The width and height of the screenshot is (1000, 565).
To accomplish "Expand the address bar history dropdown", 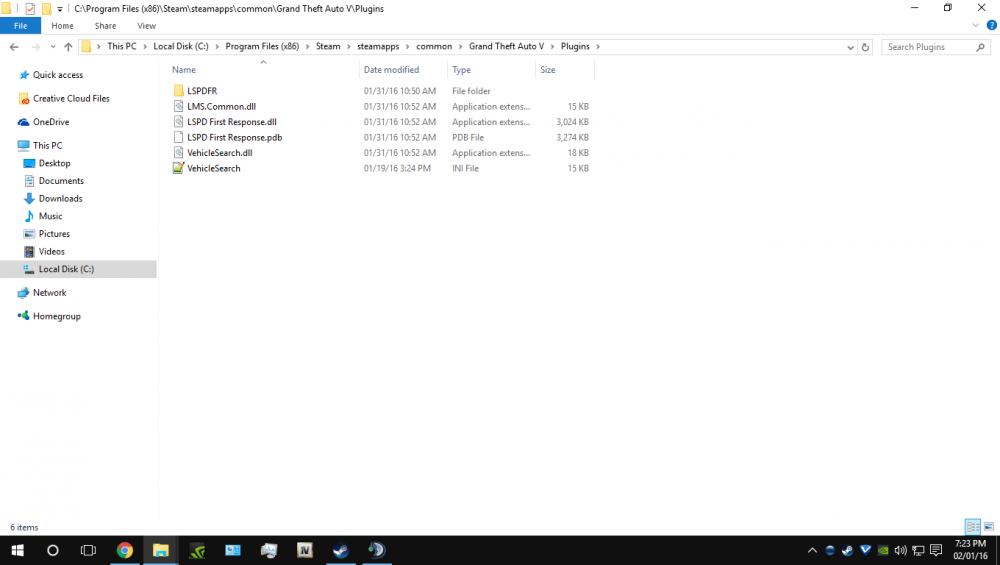I will [x=850, y=47].
